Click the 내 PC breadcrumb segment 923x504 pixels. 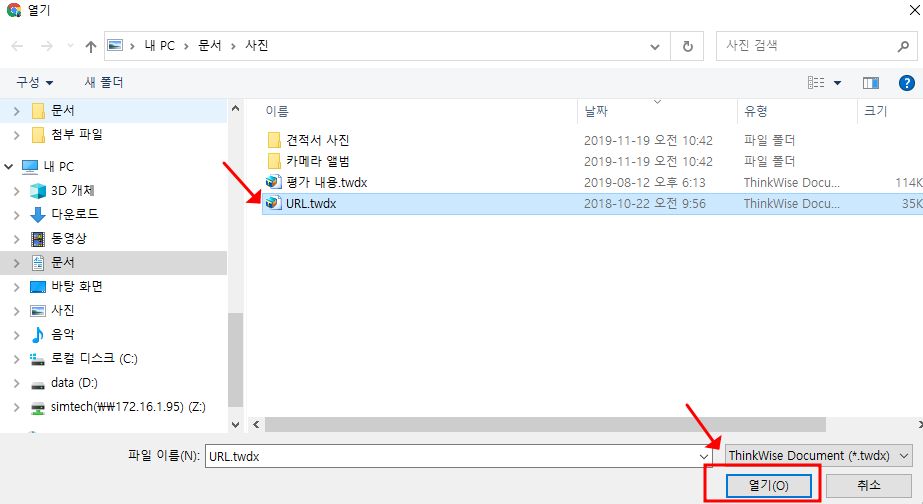tap(160, 45)
